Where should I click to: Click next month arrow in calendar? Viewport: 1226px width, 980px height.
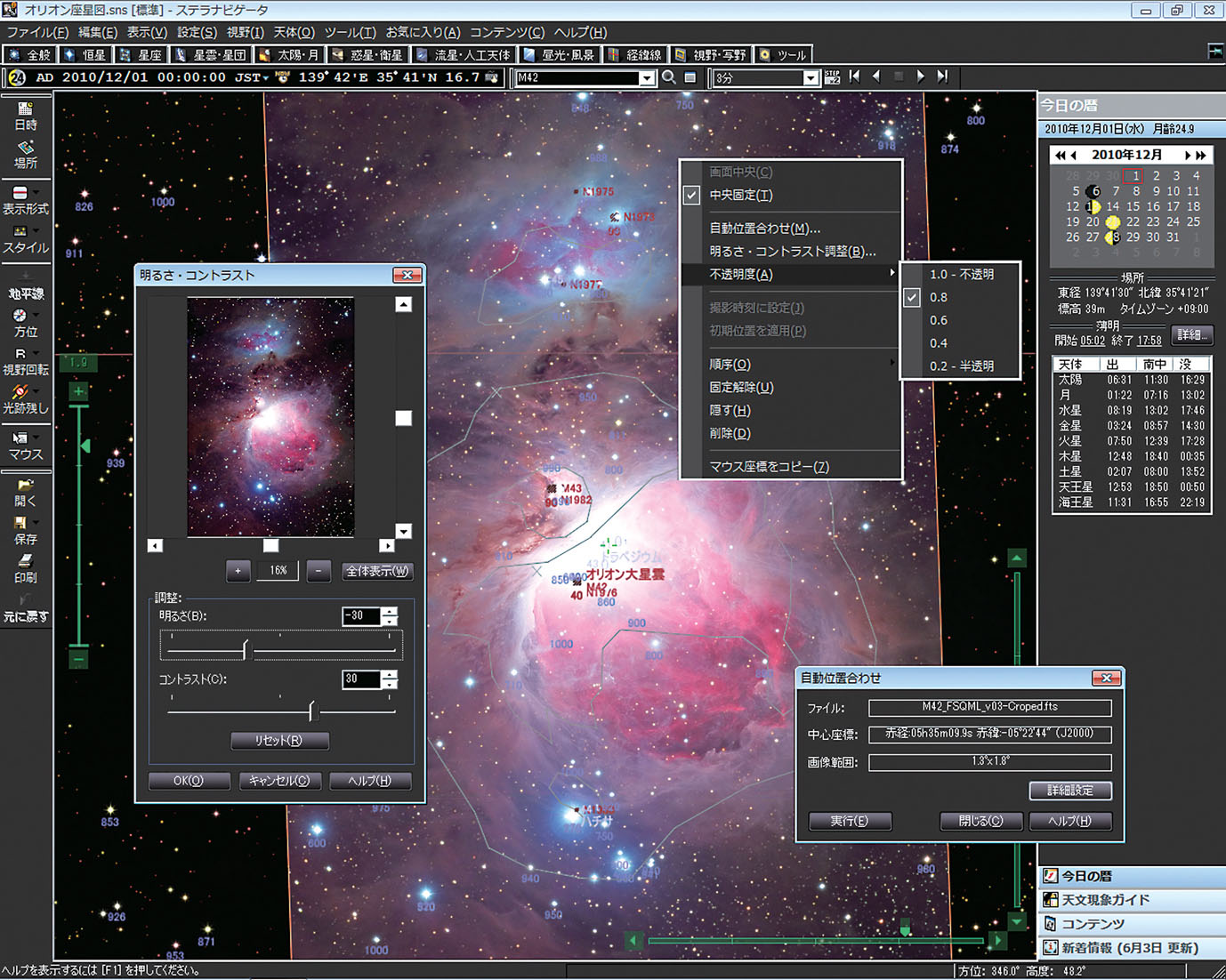1187,155
